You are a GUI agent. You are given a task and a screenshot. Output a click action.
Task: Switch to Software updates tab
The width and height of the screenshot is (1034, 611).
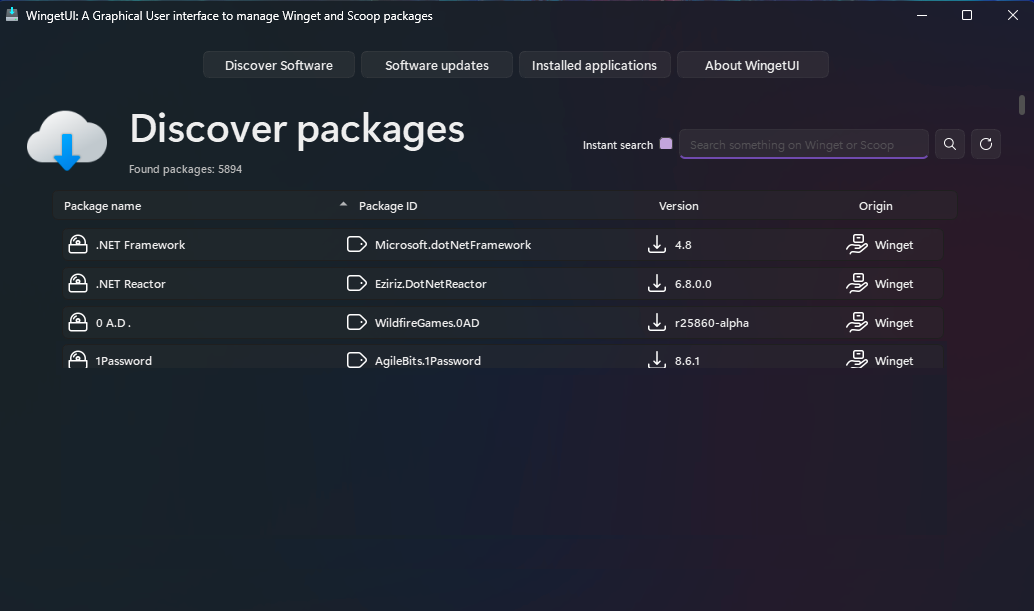pos(437,65)
